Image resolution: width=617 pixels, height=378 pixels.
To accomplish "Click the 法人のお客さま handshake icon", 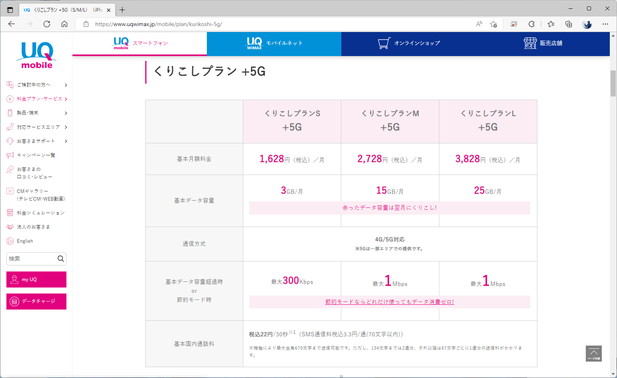I will [10, 227].
